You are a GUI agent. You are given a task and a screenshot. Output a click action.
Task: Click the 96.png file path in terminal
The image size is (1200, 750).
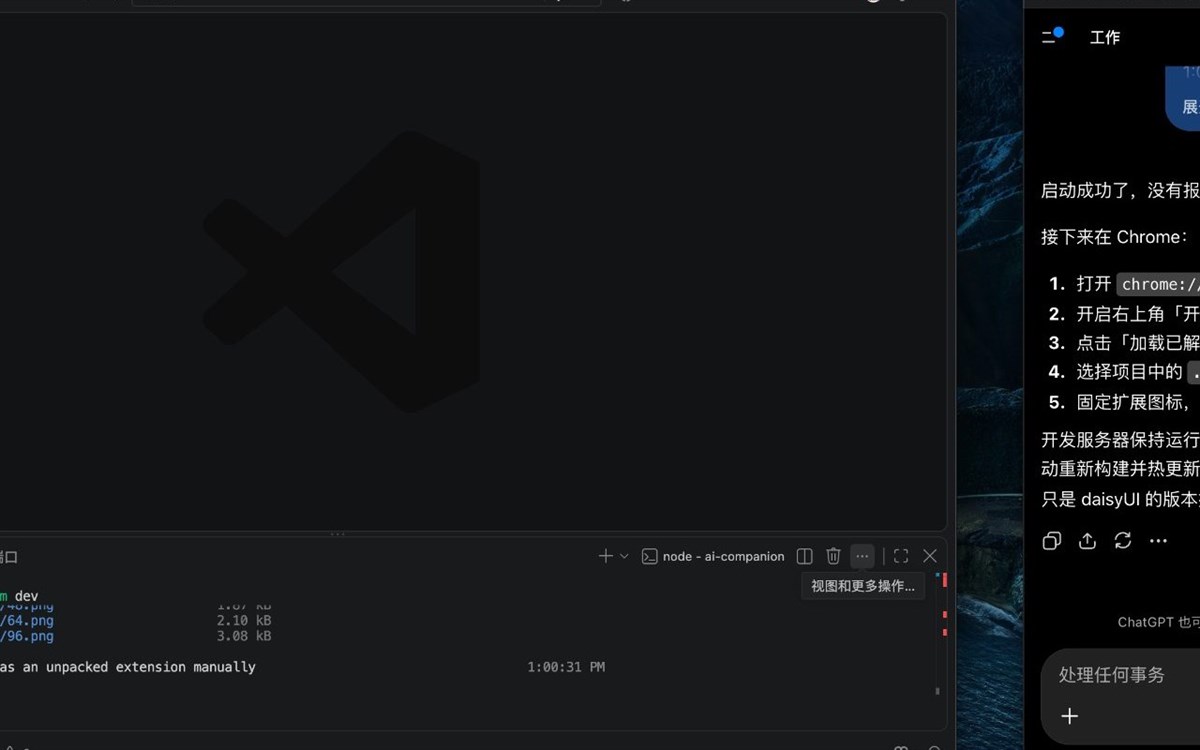click(27, 636)
